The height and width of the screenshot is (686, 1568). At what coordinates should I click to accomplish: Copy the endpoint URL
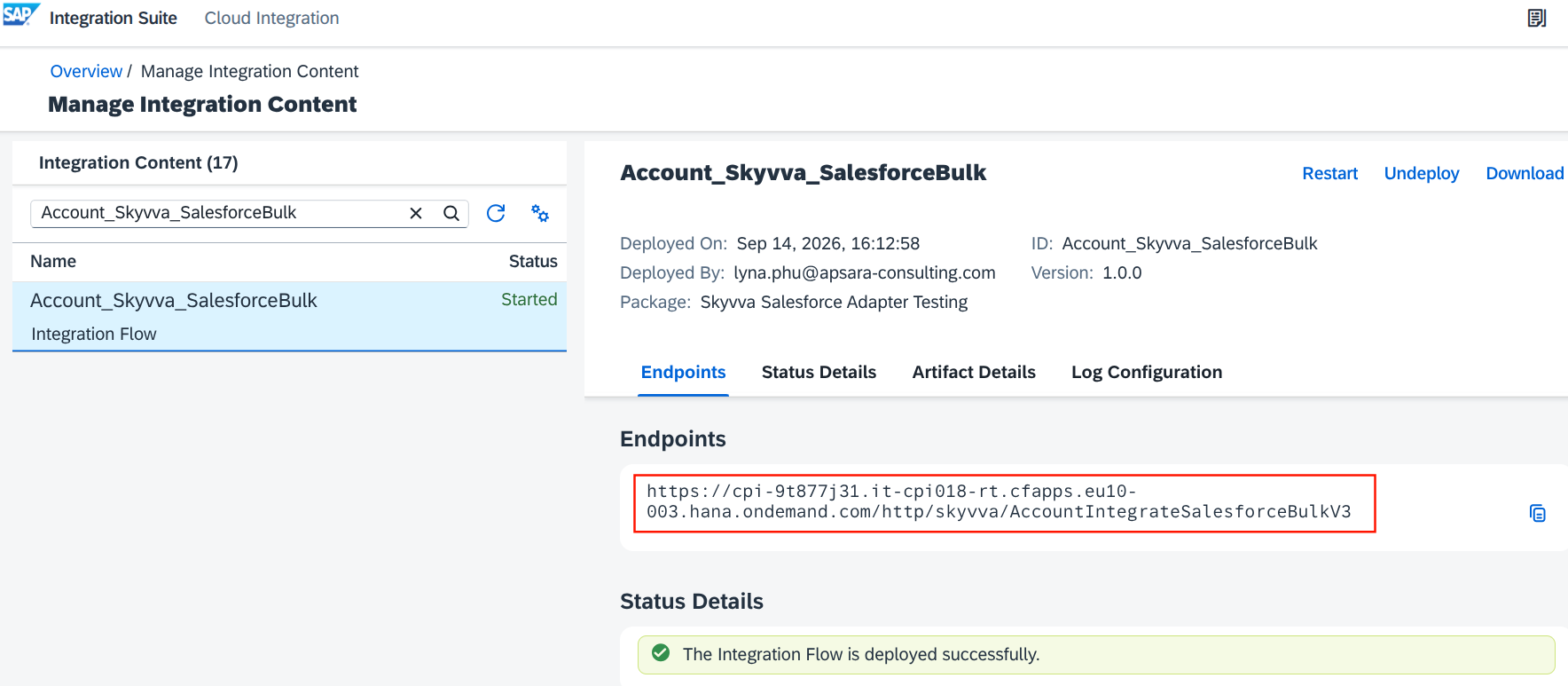point(1538,513)
